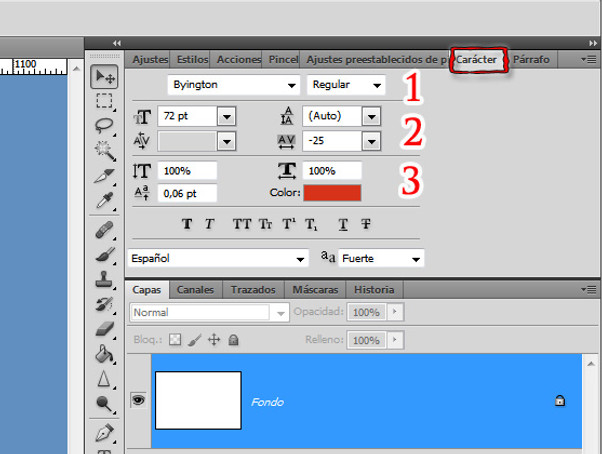Switch to the Trazados tab
This screenshot has width=602, height=454.
(x=253, y=289)
